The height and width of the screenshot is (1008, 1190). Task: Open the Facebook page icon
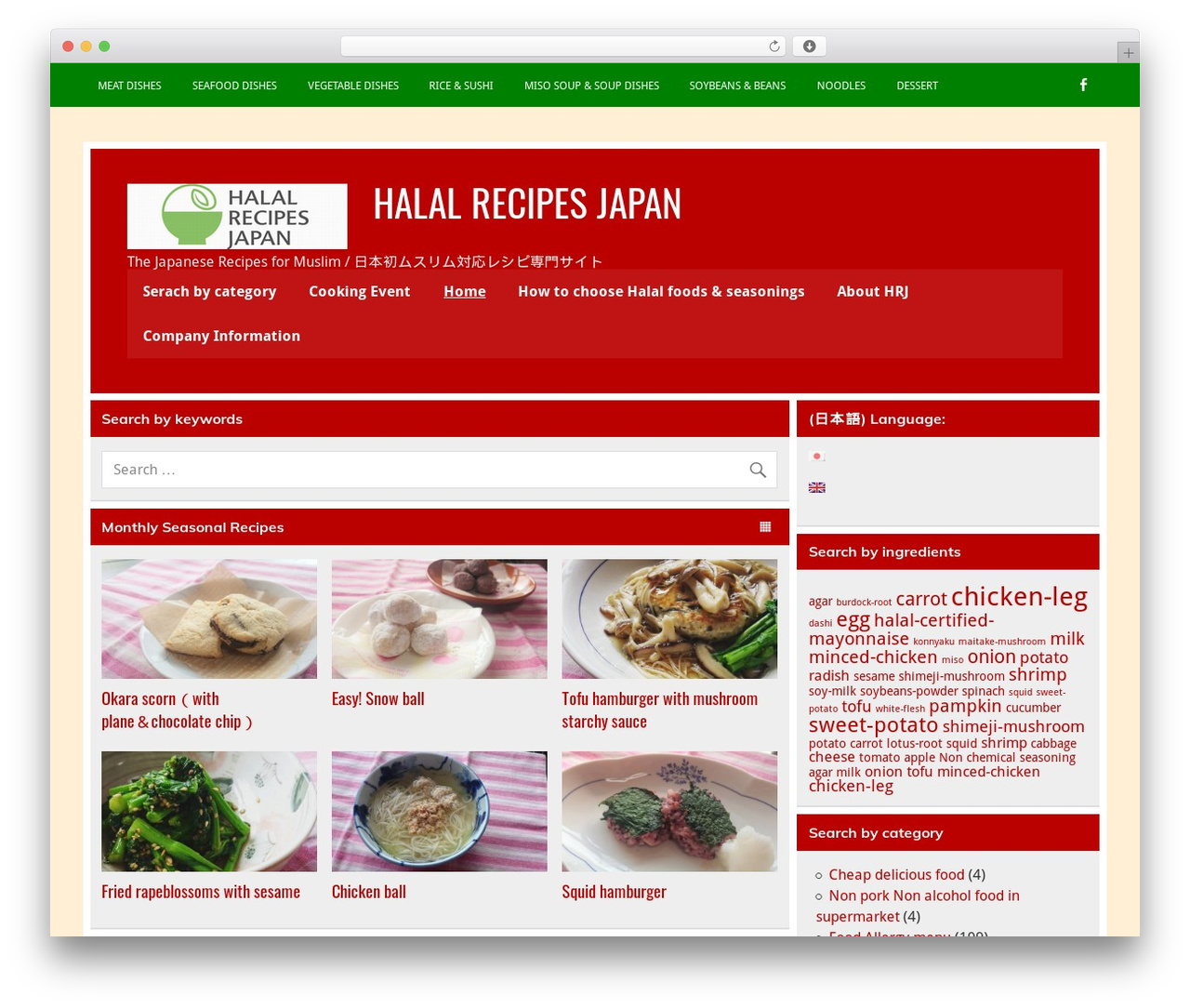(x=1083, y=85)
